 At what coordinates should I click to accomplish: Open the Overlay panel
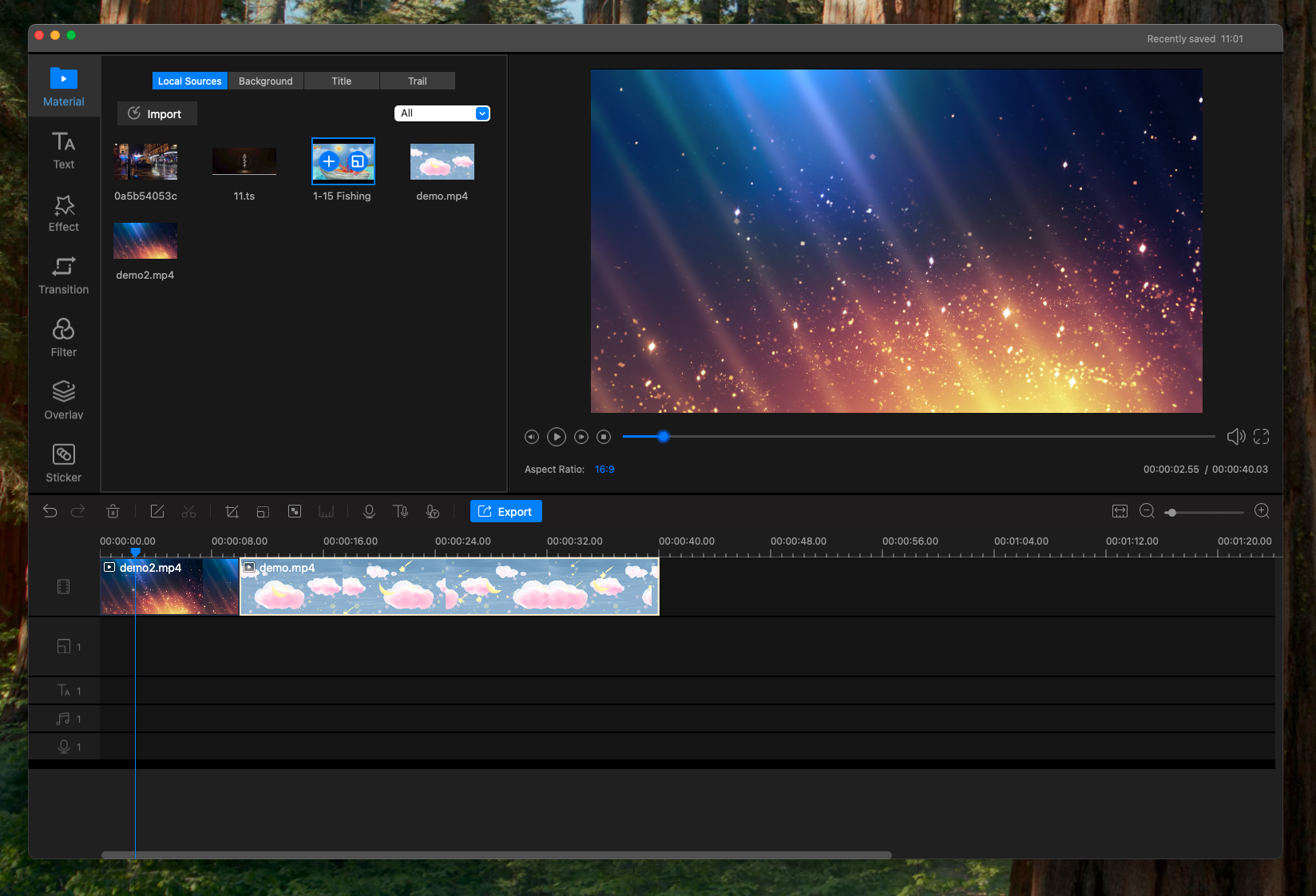pos(64,400)
